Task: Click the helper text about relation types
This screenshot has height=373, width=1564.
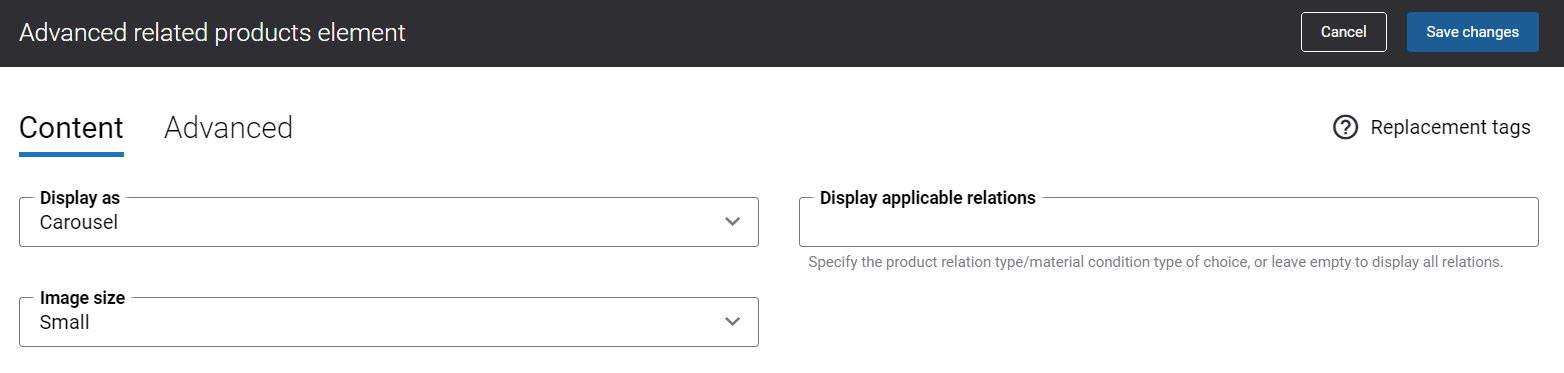Action: pyautogui.click(x=1156, y=263)
